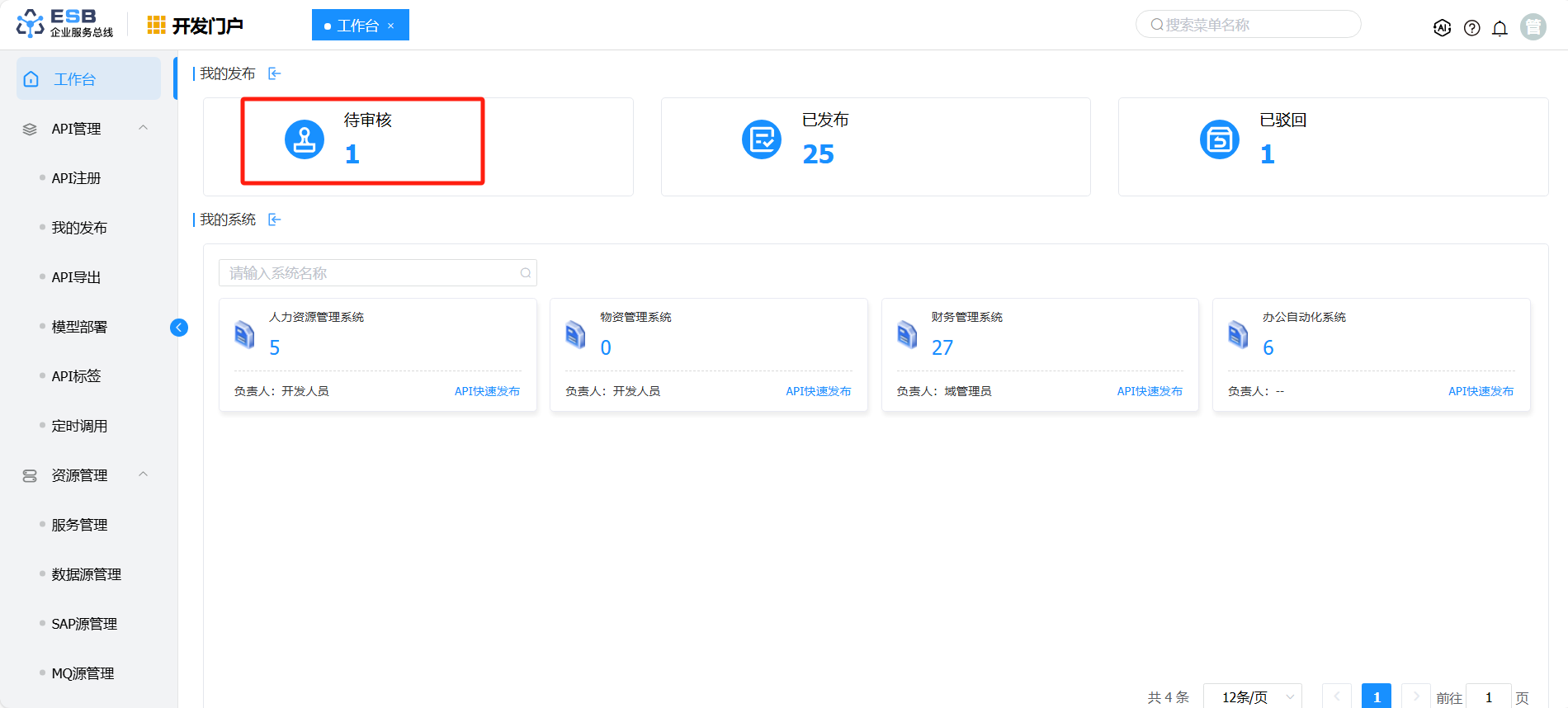Click the pending review stamp icon
Viewport: 1568px width, 708px height.
(305, 139)
